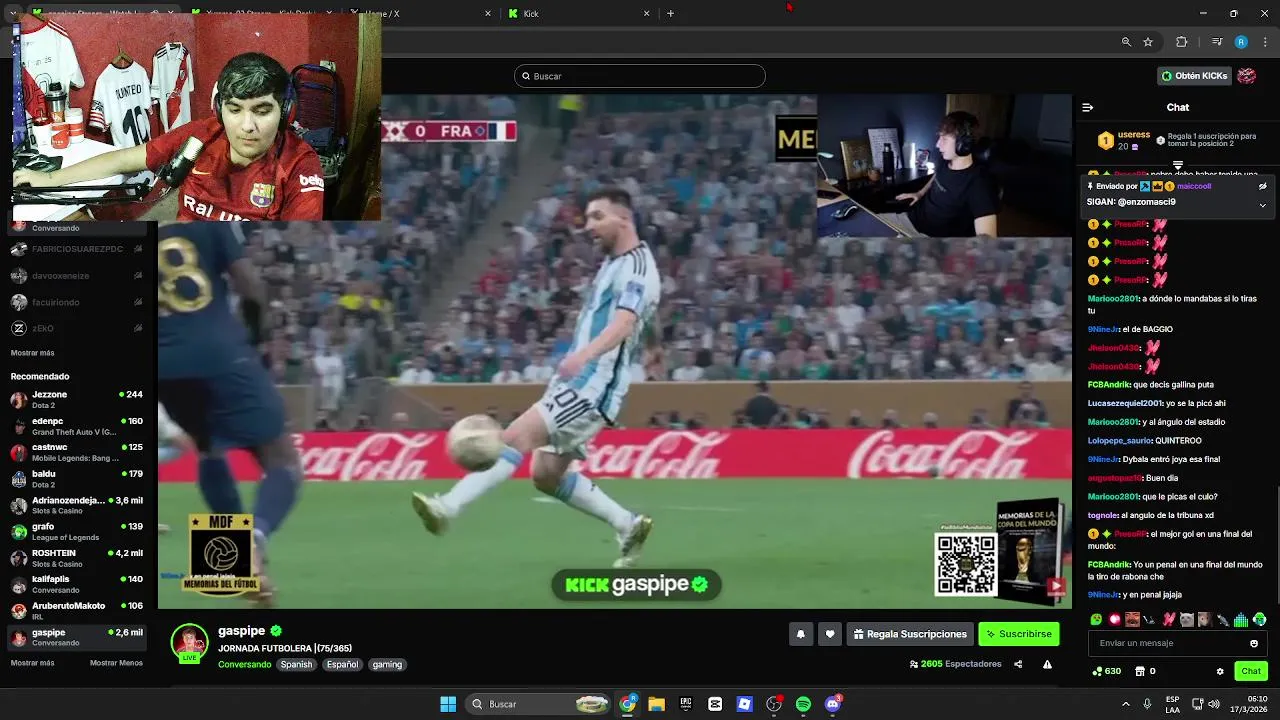Open the shop icon showing 0
Screen dimensions: 1280x720
pos(1145,671)
